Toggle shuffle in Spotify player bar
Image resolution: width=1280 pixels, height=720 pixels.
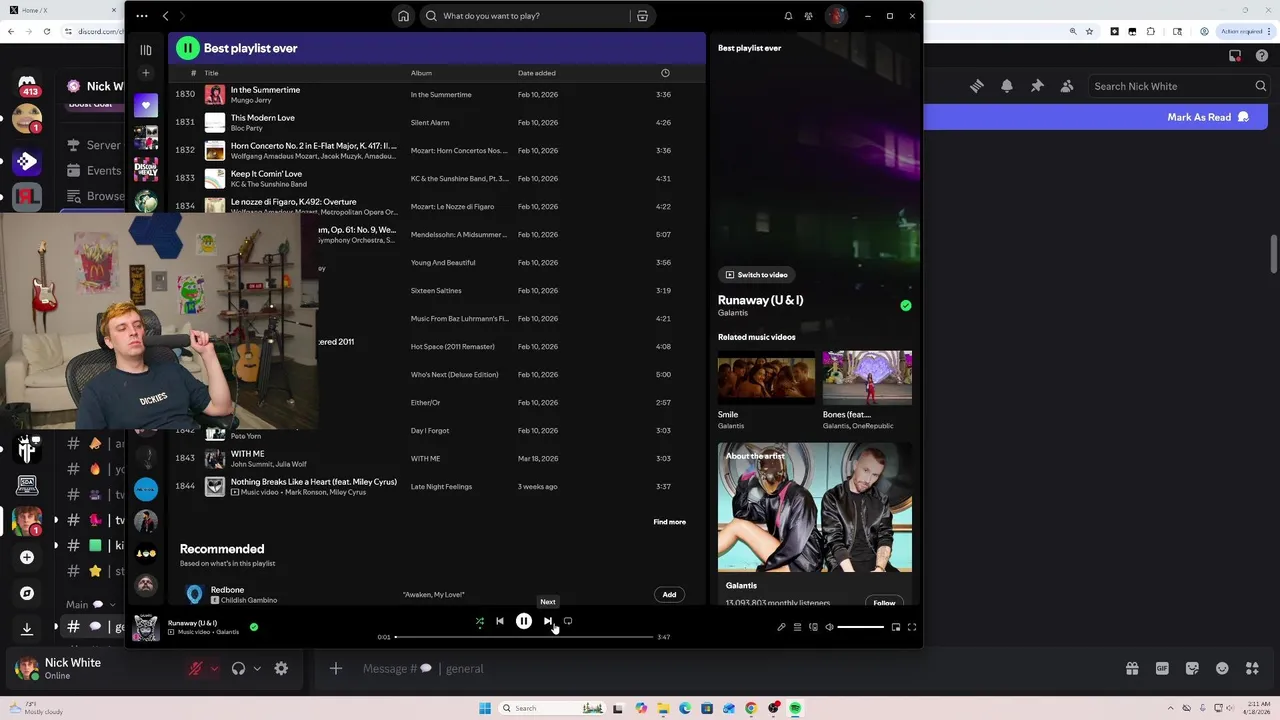pyautogui.click(x=480, y=621)
